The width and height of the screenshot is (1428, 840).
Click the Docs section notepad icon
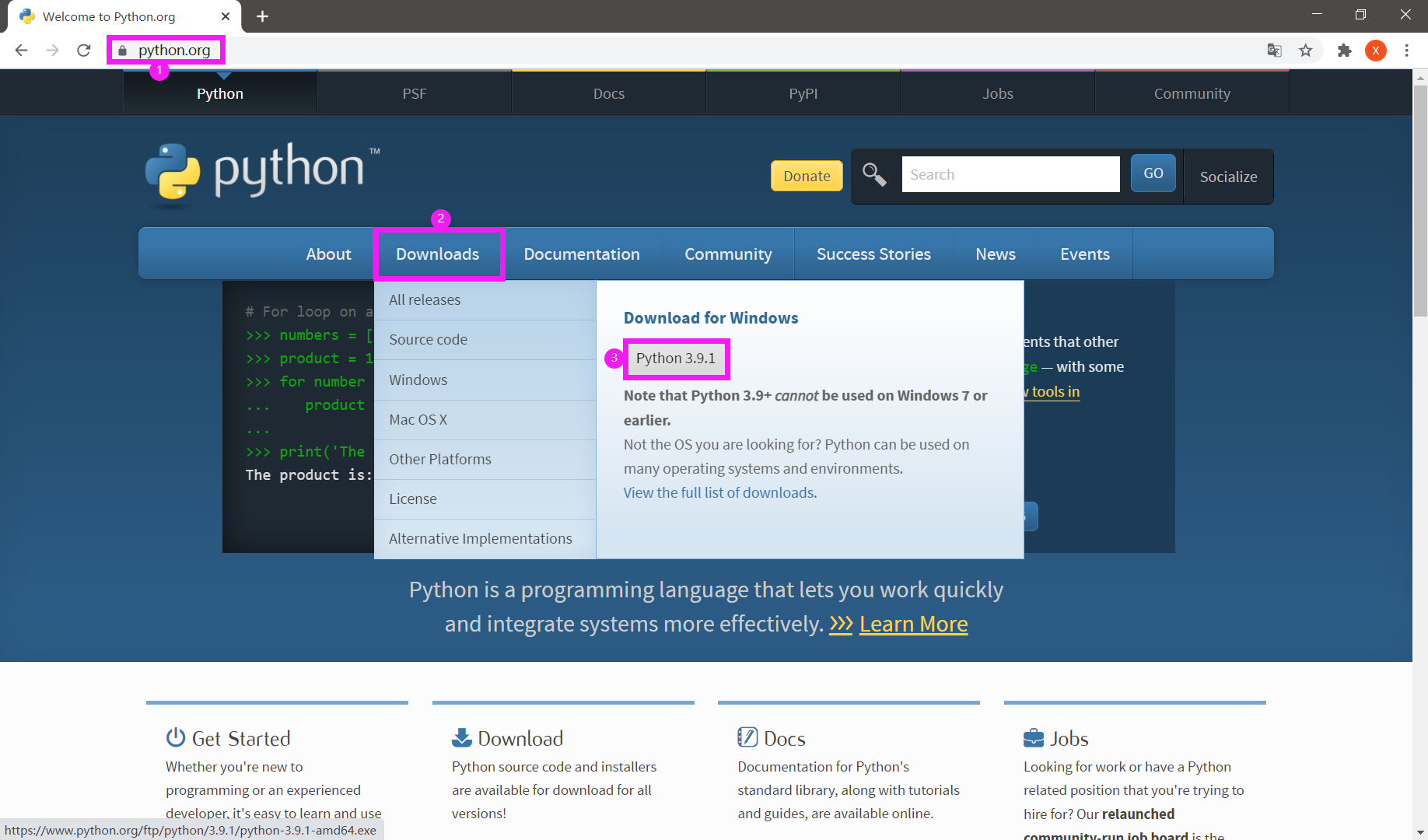click(747, 737)
